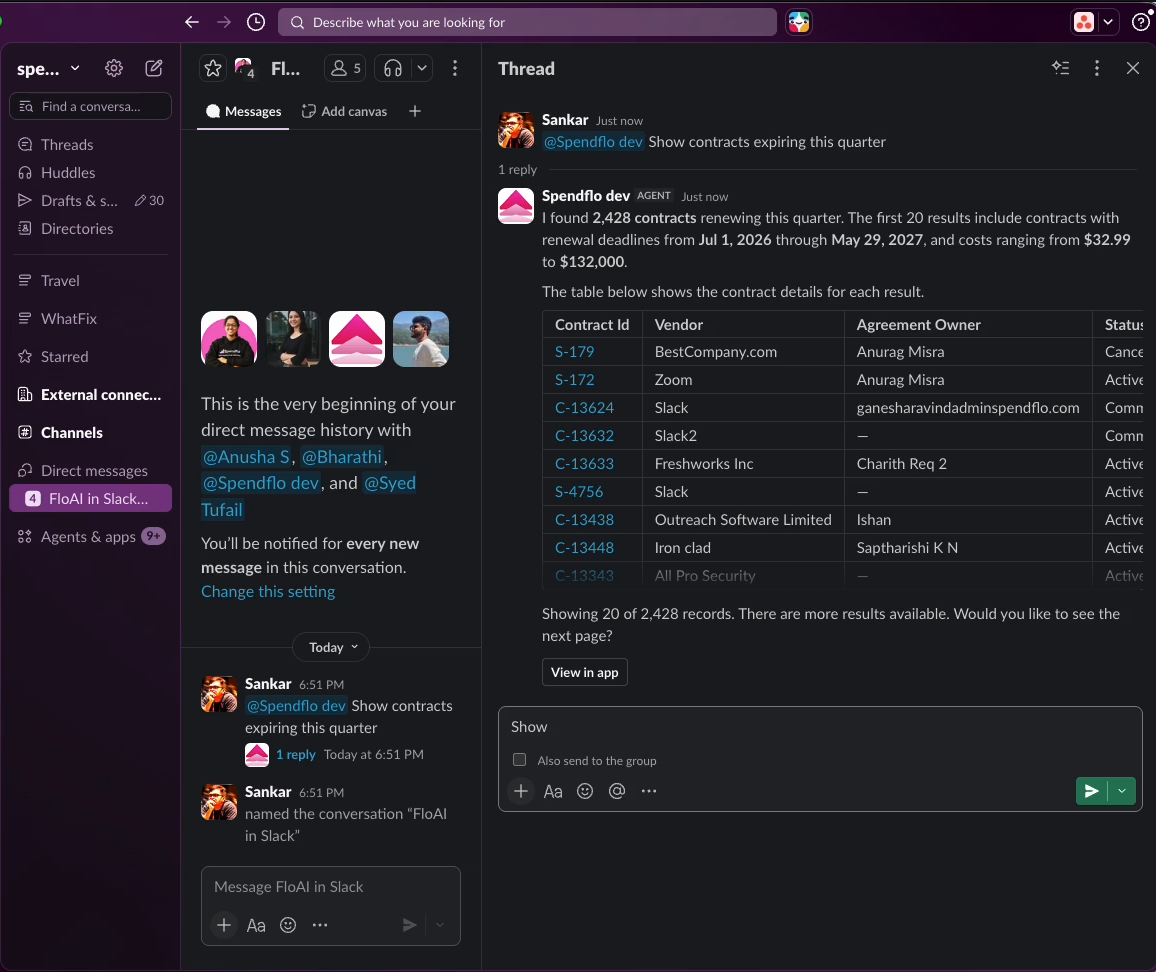1156x972 pixels.
Task: Open conversation more actions menu
Action: [455, 69]
